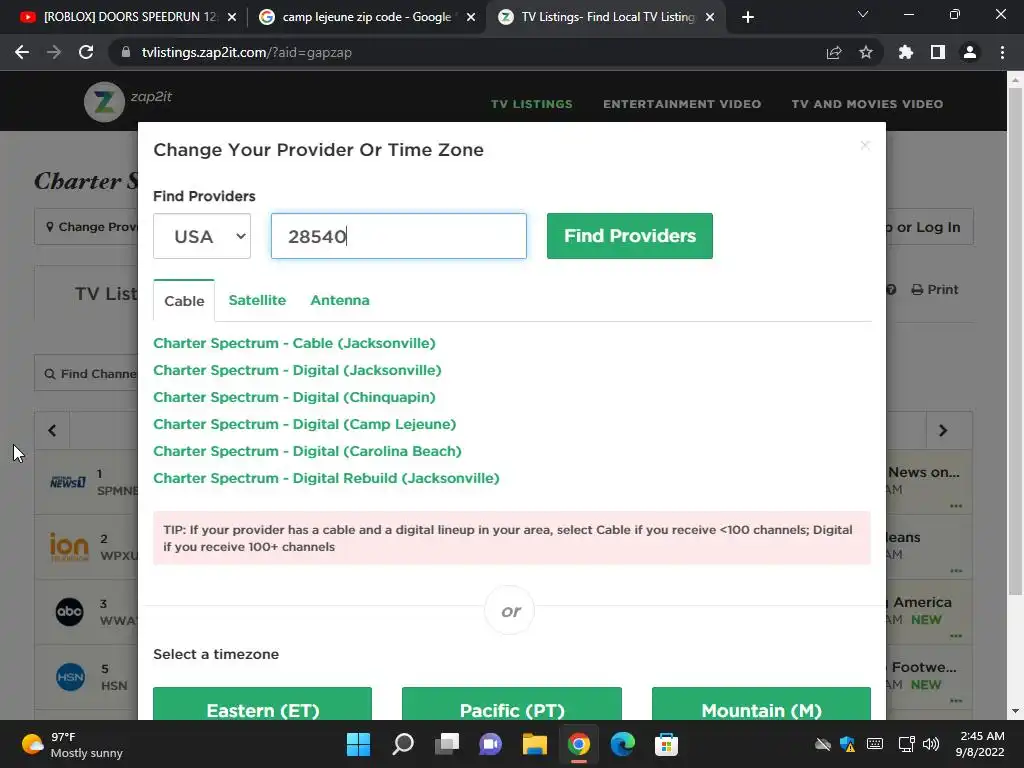Screen dimensions: 1024x768
Task: Click the Spectrum News 1 channel logo
Action: point(68,482)
